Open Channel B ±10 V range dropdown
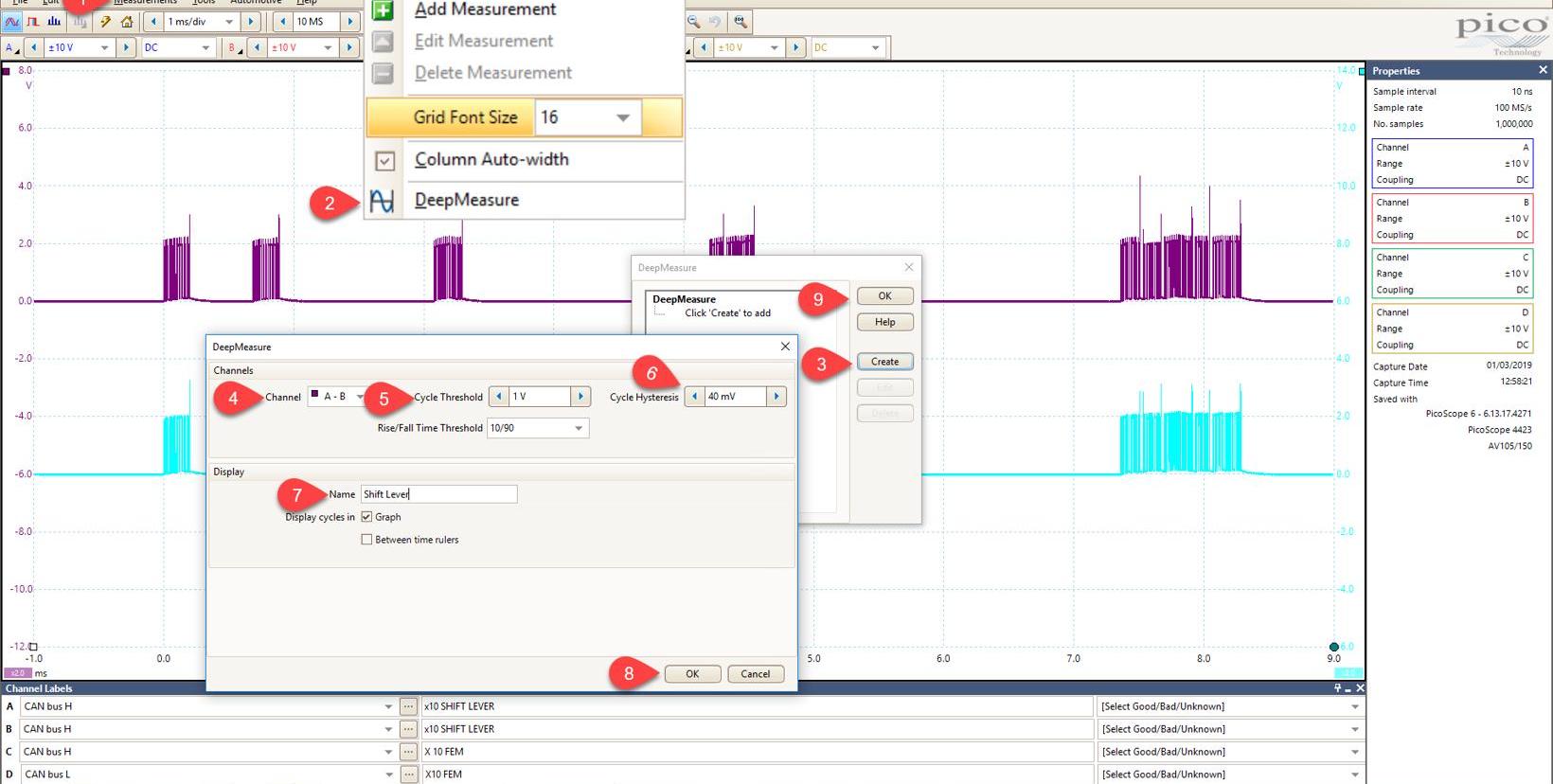 tap(328, 47)
